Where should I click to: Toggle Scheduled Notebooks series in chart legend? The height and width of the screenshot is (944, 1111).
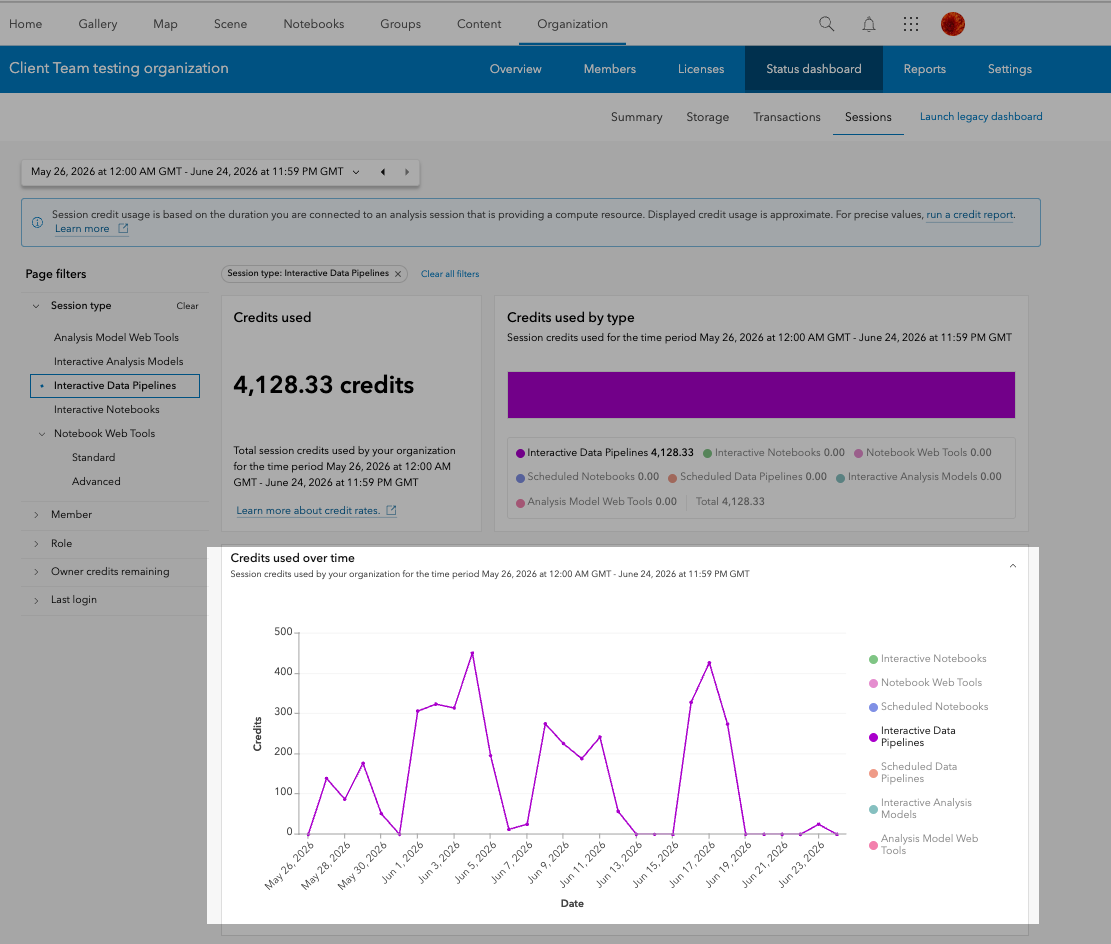coord(928,707)
